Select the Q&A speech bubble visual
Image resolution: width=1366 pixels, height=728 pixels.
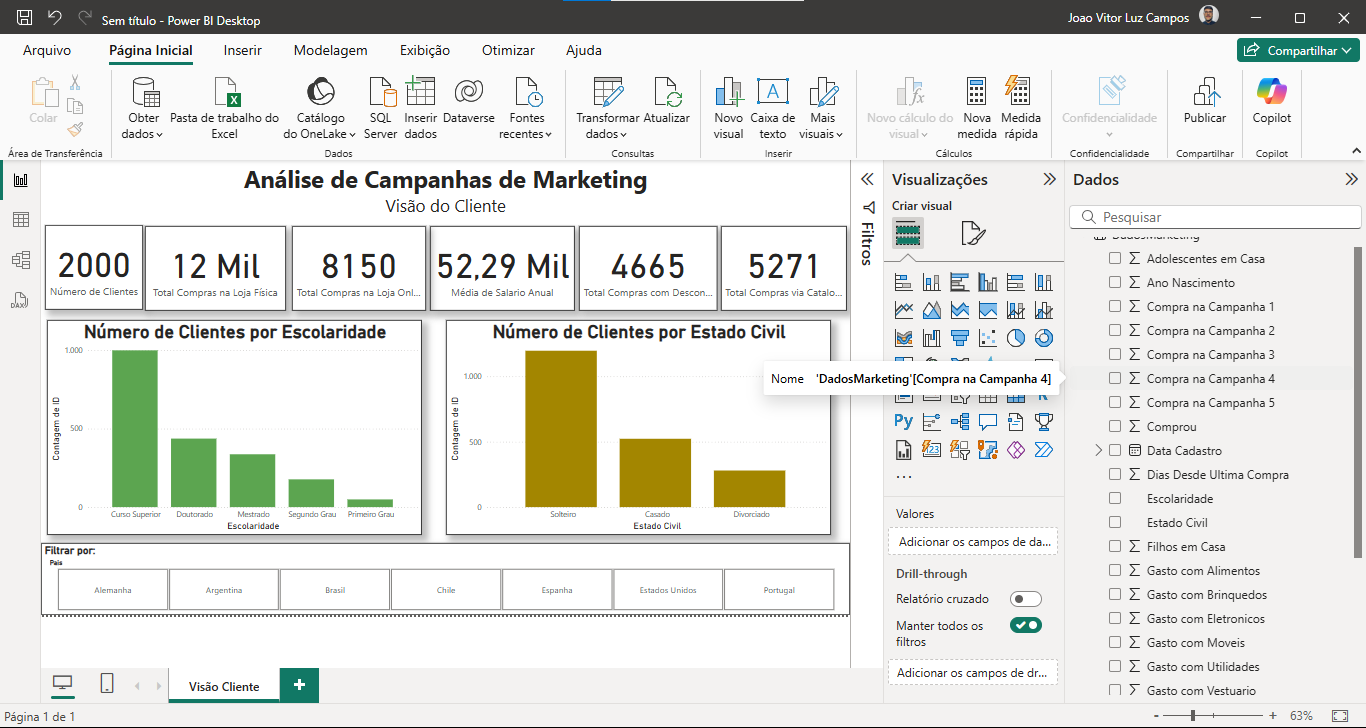[987, 421]
